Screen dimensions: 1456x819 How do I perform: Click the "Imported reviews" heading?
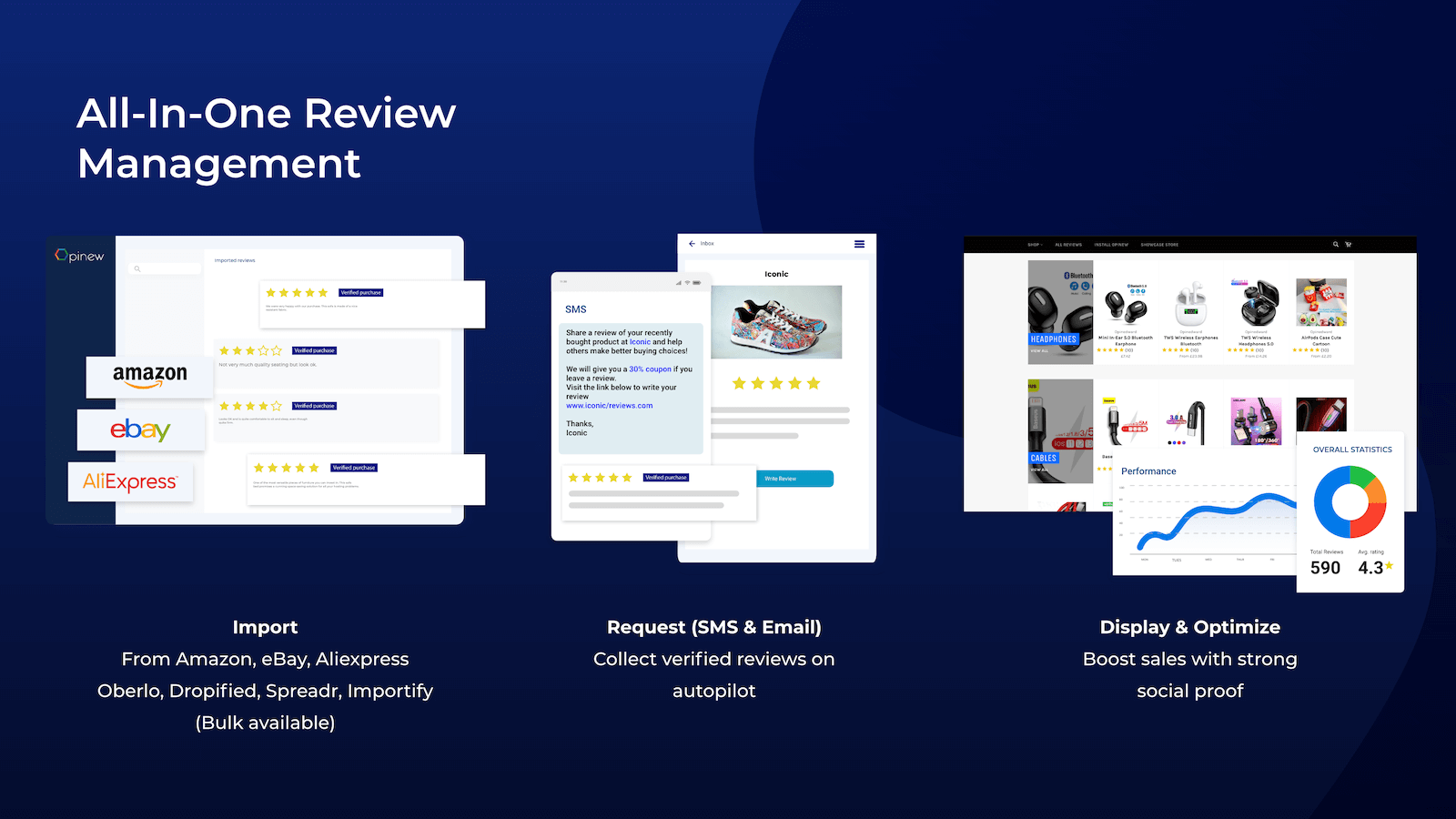pos(235,260)
